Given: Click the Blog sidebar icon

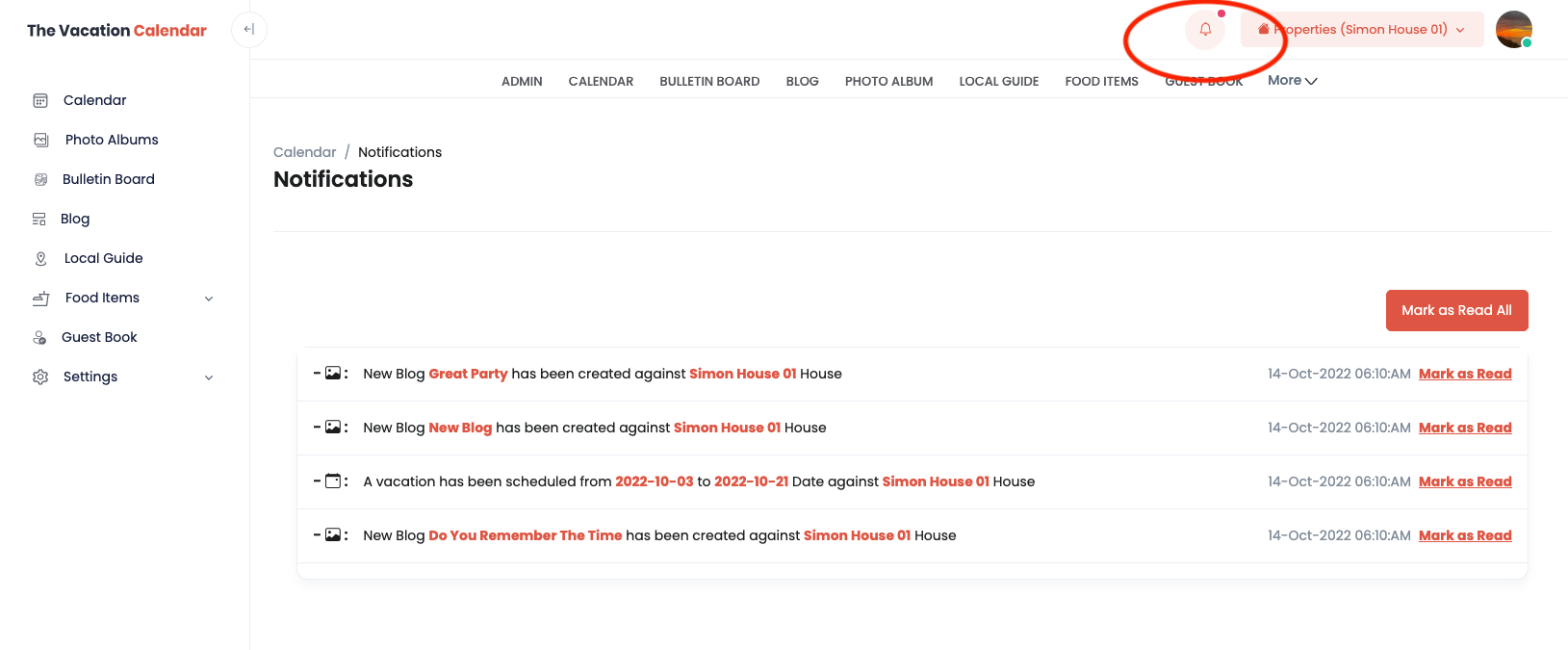Looking at the screenshot, I should coord(39,219).
